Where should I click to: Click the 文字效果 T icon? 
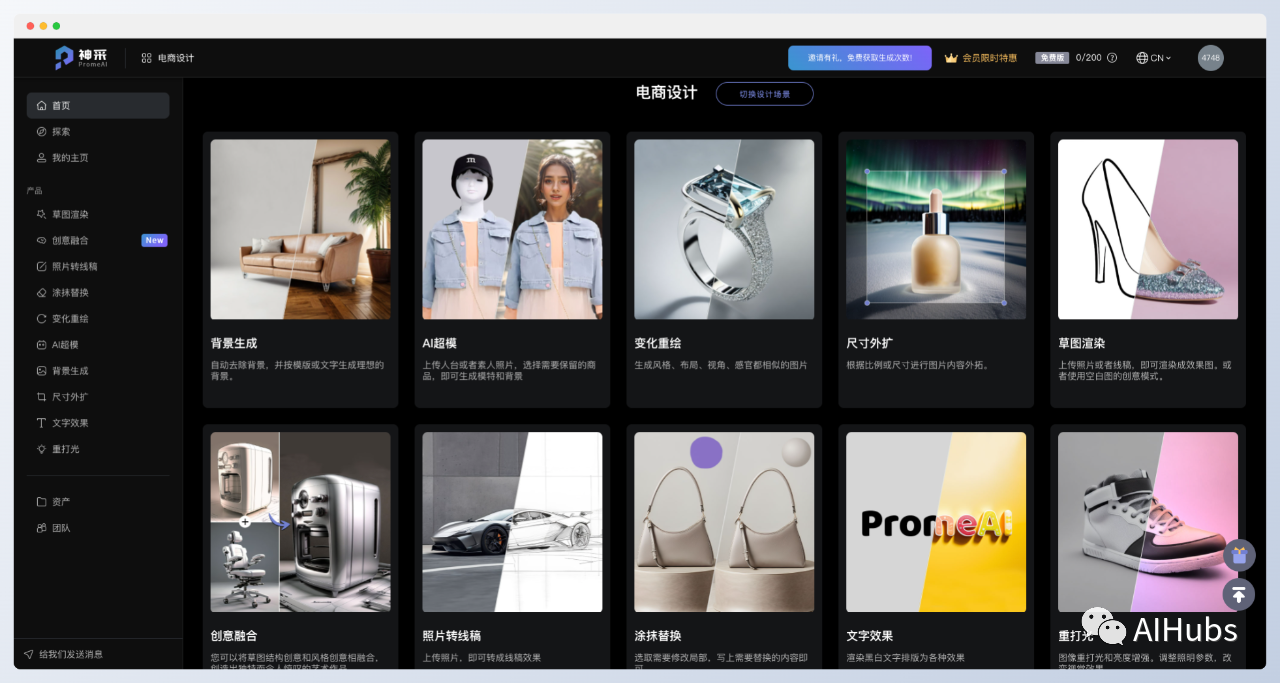tap(41, 423)
